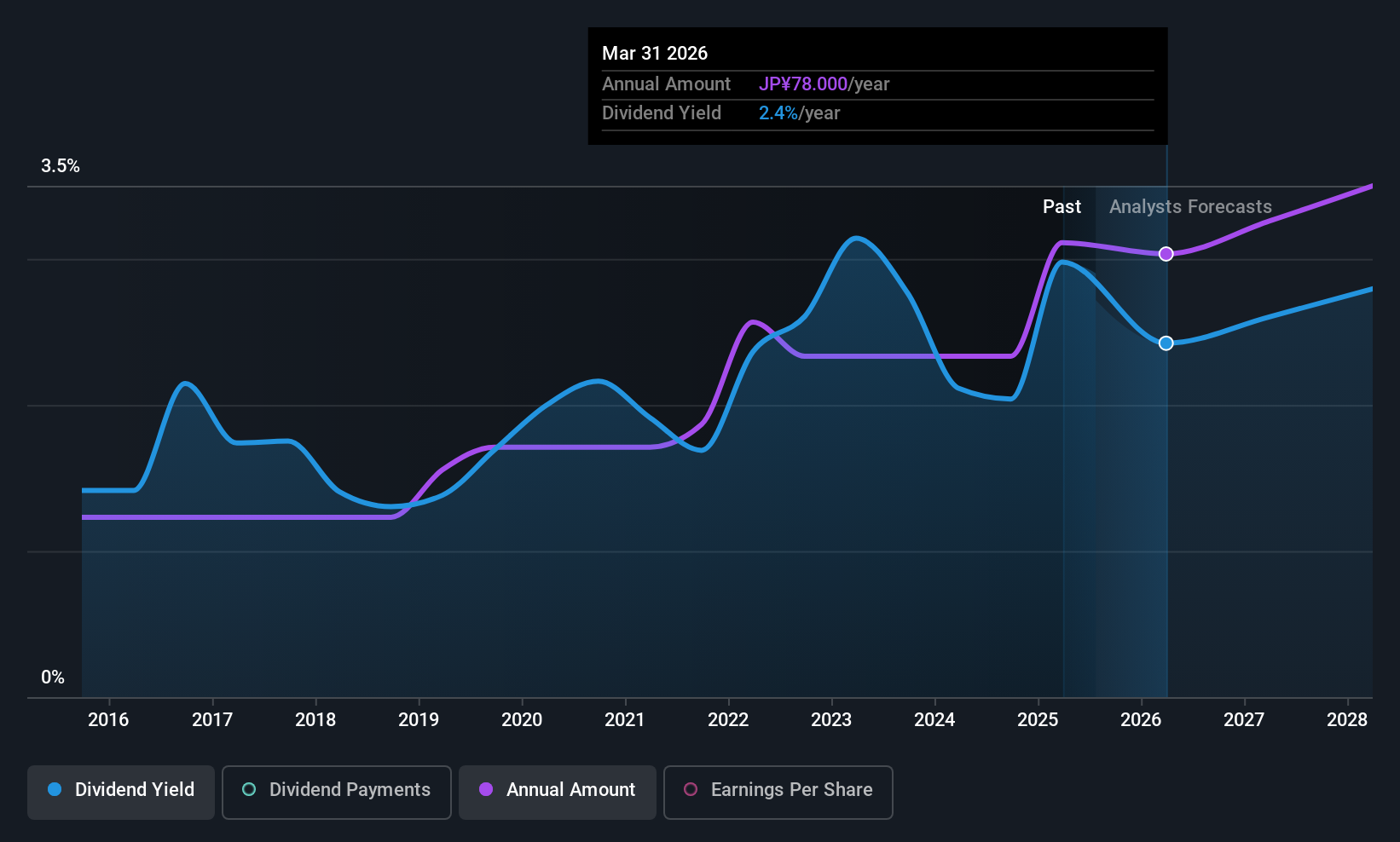Toggle the Annual Amount series
This screenshot has height=842, width=1400.
pos(558,792)
